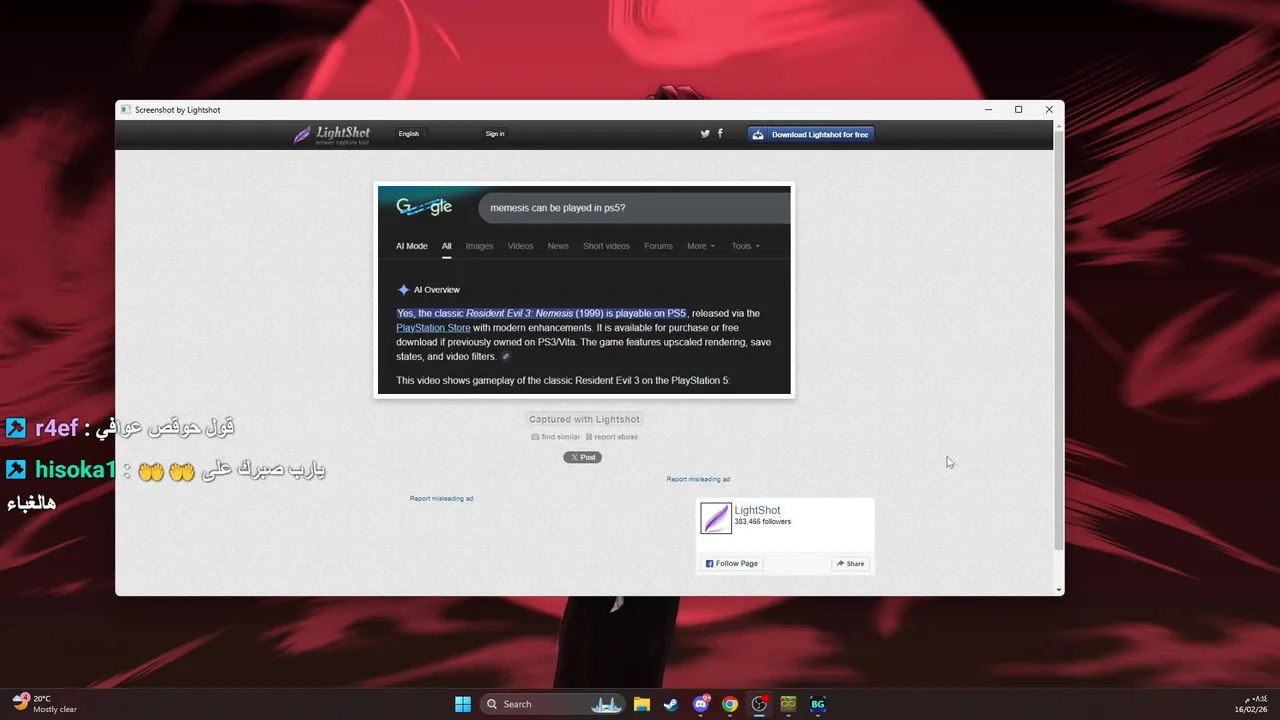1280x720 pixels.
Task: Click the find similar link
Action: [556, 437]
